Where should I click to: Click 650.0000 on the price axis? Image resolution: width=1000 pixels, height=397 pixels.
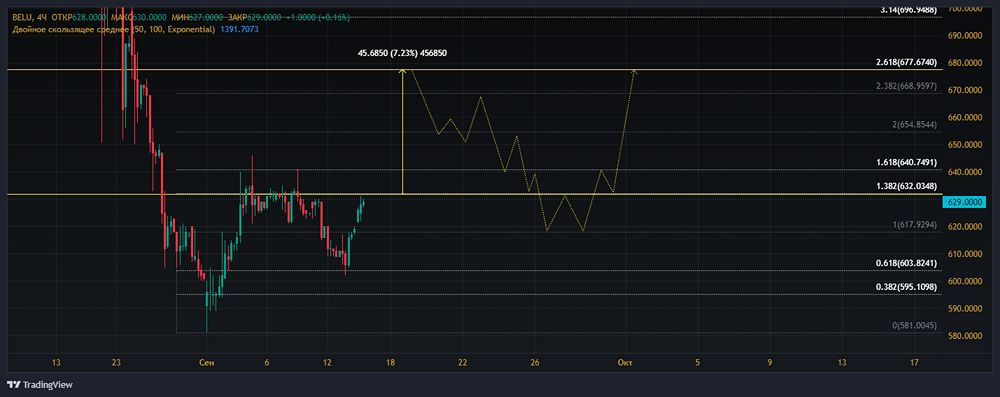[x=965, y=145]
